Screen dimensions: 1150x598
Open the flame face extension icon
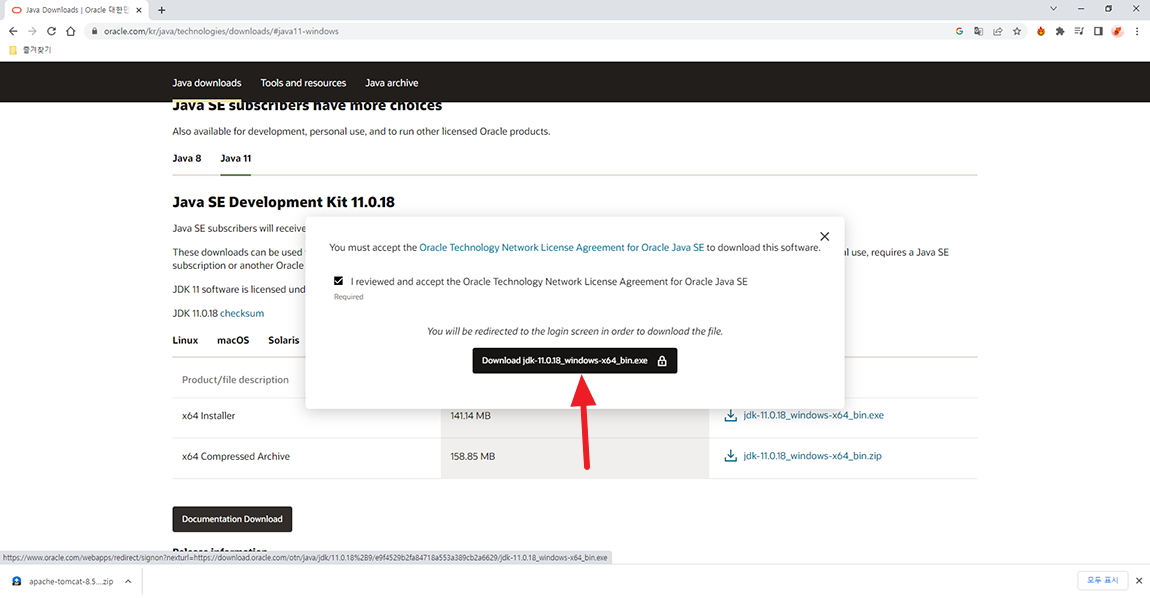(x=1041, y=32)
